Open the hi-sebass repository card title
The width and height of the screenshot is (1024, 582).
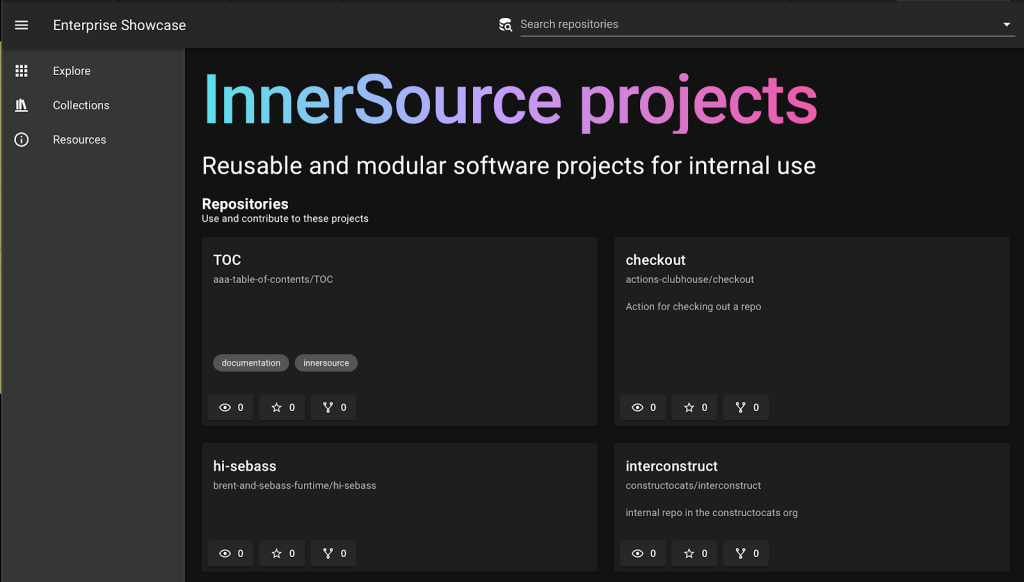pos(244,466)
